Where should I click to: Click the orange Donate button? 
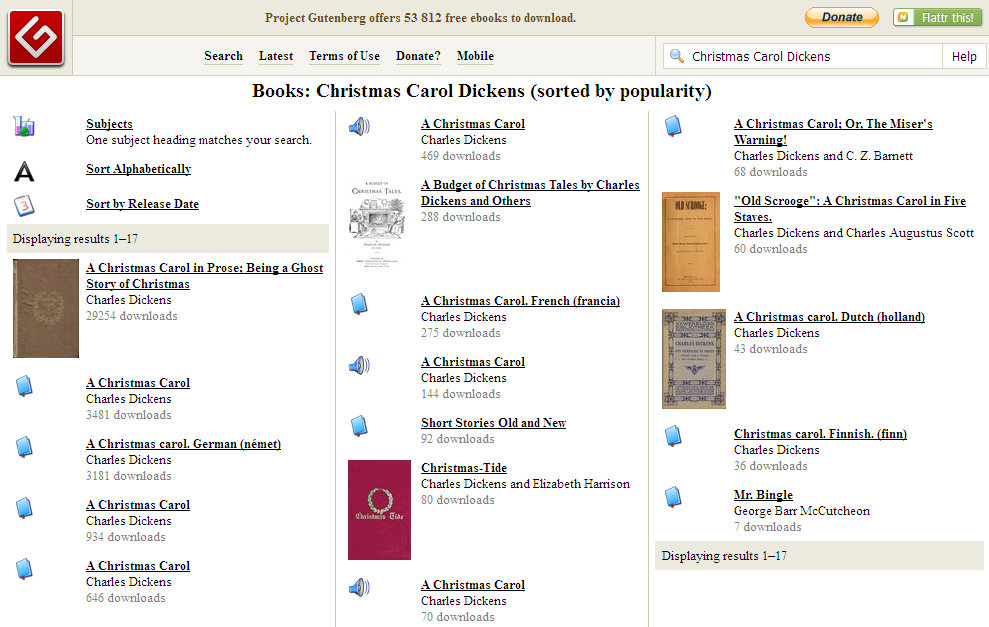[841, 18]
